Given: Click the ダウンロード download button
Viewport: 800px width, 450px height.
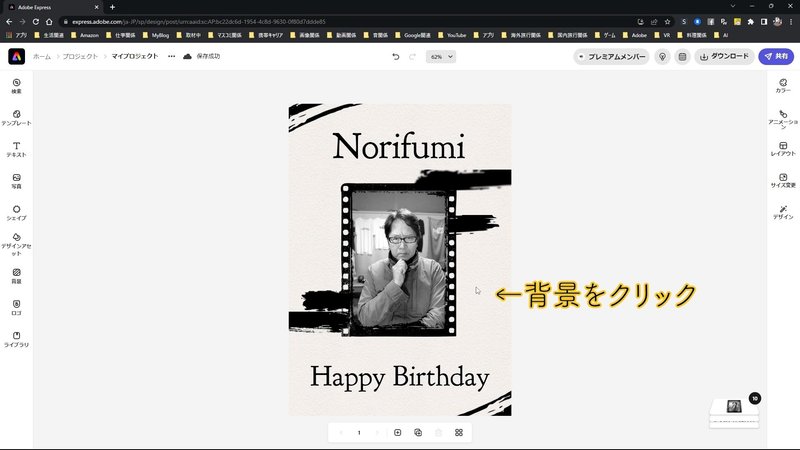Looking at the screenshot, I should (x=724, y=57).
